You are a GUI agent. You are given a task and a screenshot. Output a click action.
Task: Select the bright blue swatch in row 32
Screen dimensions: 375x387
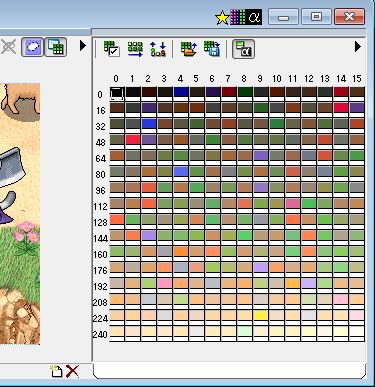click(x=149, y=123)
